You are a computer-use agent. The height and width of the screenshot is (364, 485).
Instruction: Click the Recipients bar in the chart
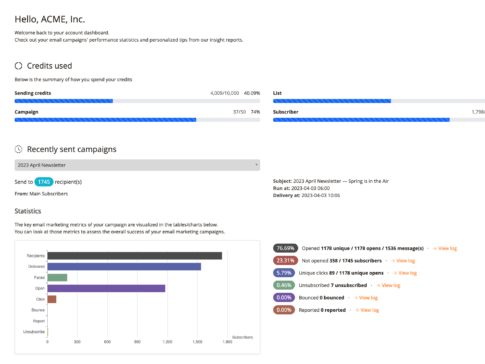[x=135, y=256]
